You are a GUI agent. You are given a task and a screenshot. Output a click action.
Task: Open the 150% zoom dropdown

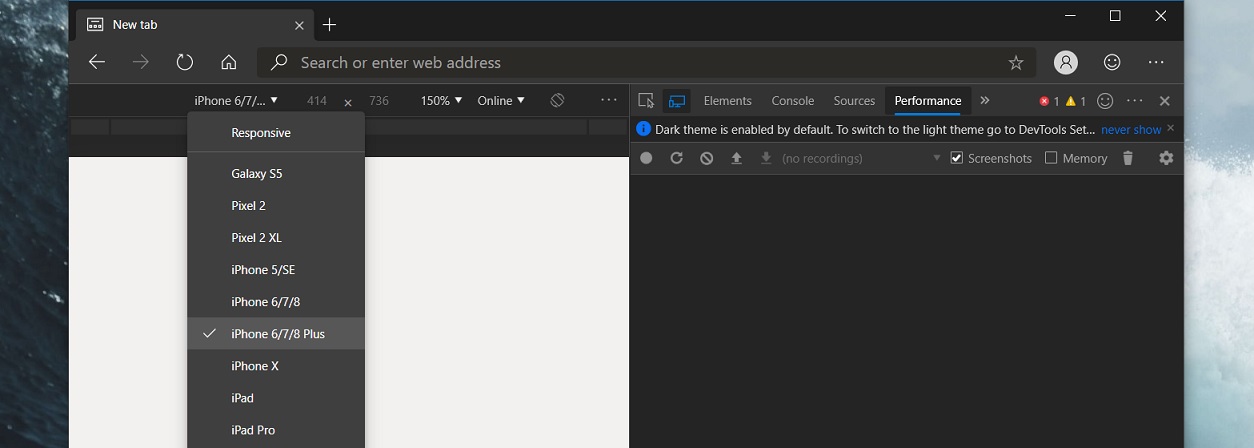click(x=441, y=100)
